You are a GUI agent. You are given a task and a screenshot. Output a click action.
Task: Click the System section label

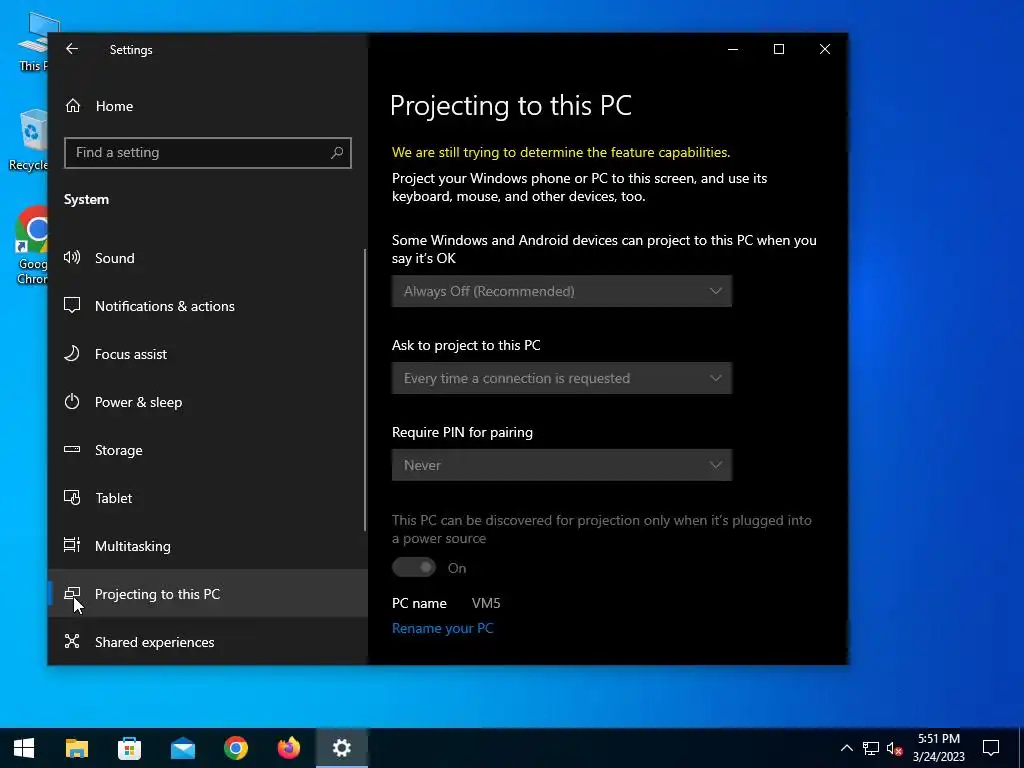(x=86, y=200)
